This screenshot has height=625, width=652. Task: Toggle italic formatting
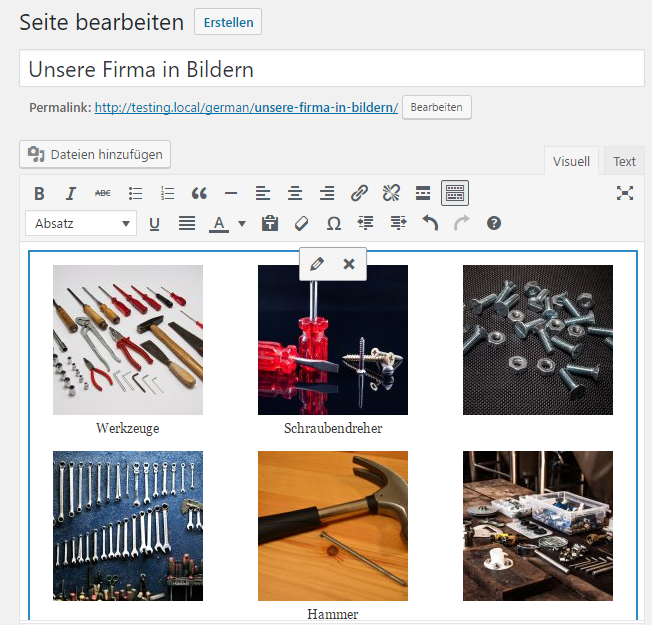tap(71, 193)
